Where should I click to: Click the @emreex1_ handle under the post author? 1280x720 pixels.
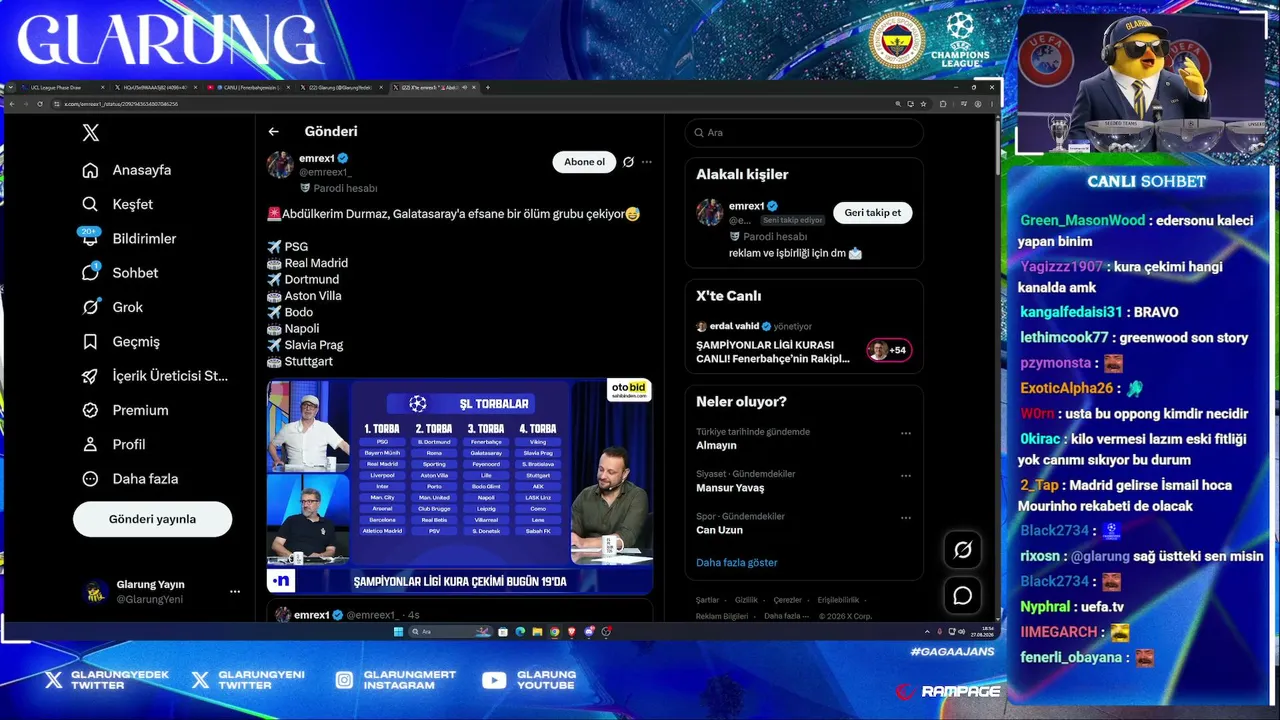[325, 172]
